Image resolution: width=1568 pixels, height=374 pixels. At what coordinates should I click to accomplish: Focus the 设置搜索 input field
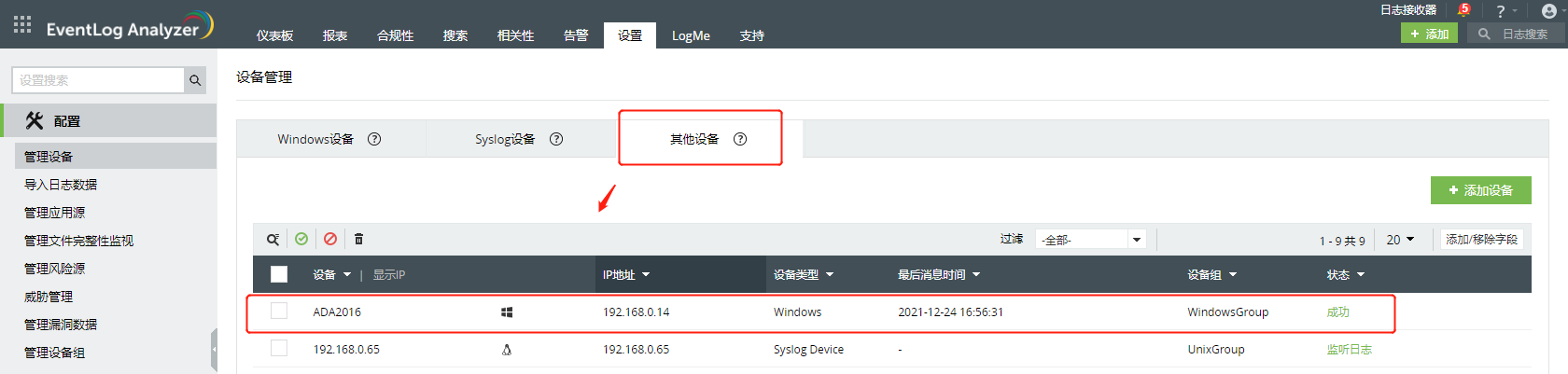point(98,80)
